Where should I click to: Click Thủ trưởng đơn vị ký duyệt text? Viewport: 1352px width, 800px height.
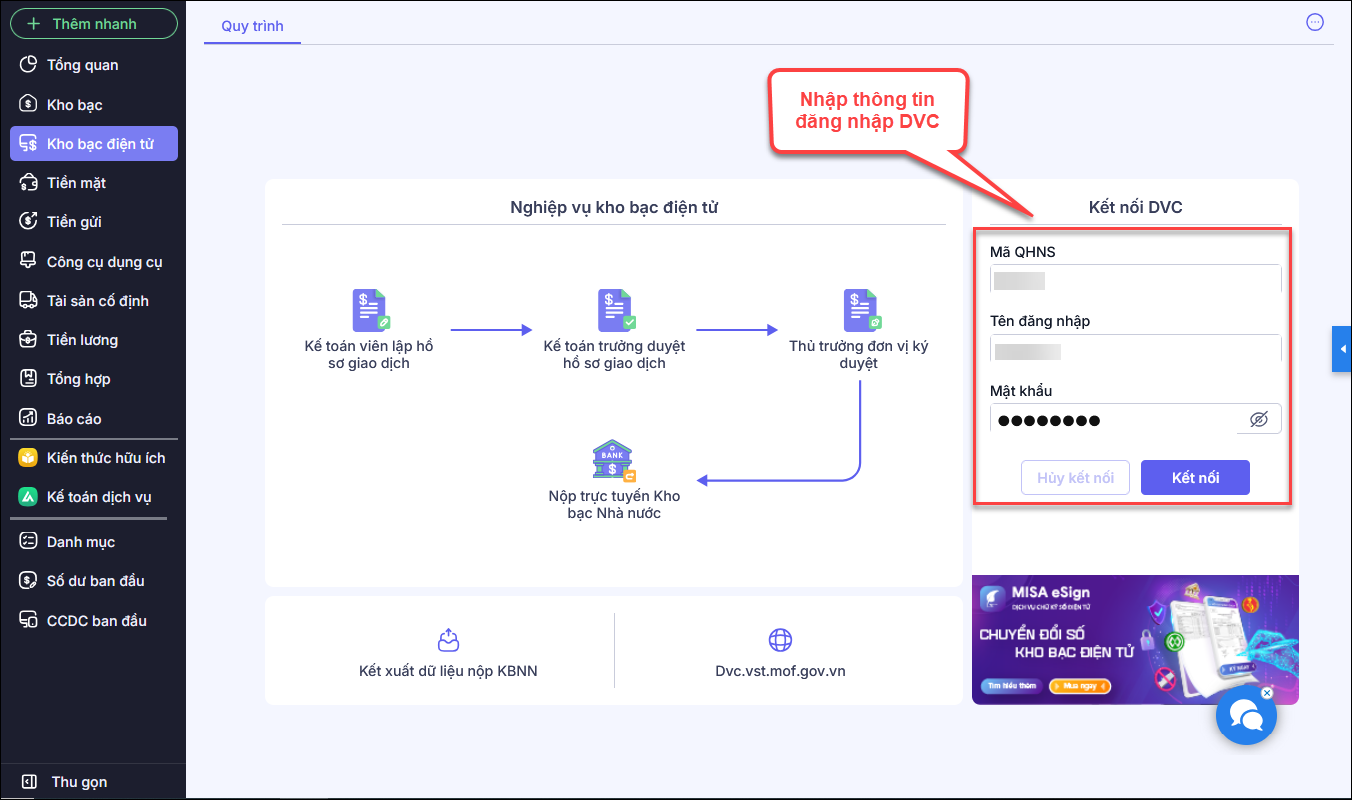[x=859, y=355]
